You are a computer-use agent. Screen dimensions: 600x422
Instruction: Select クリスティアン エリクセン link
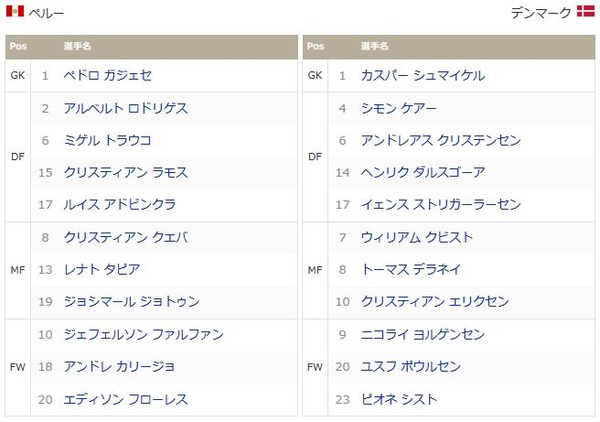pyautogui.click(x=435, y=302)
